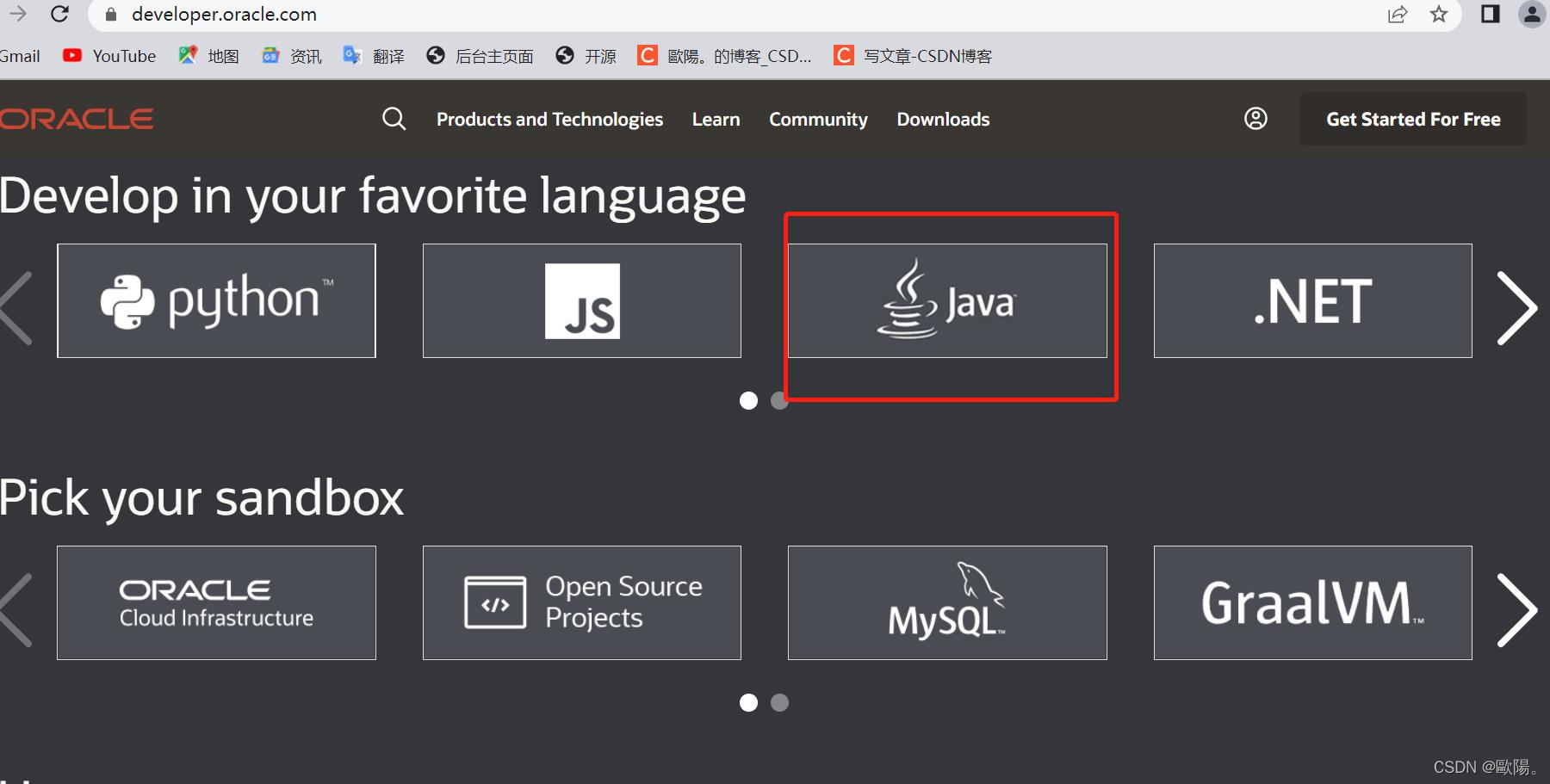Open the YouTube bookmark
1550x784 pixels.
pyautogui.click(x=109, y=56)
